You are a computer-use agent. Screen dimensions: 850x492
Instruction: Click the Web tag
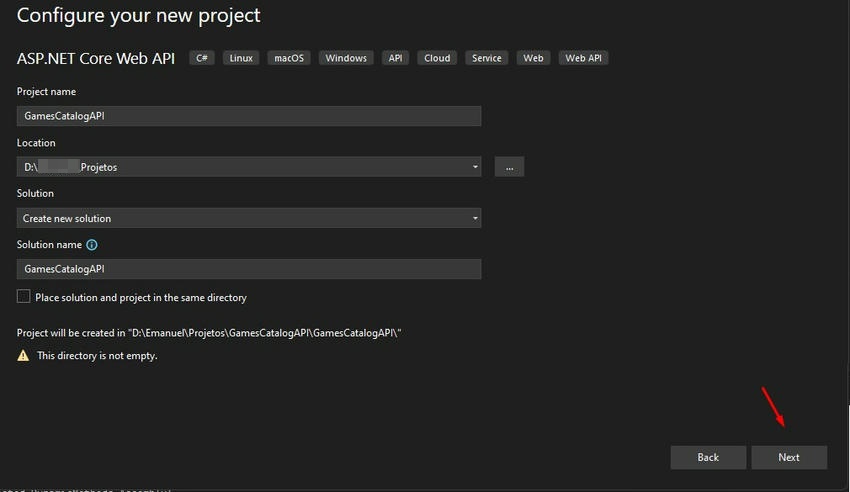click(x=533, y=58)
